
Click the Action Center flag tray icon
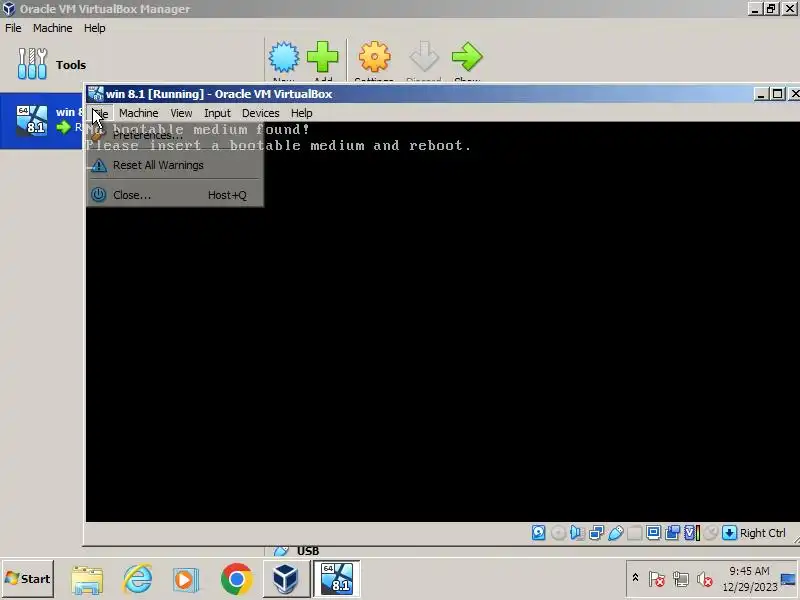click(657, 579)
